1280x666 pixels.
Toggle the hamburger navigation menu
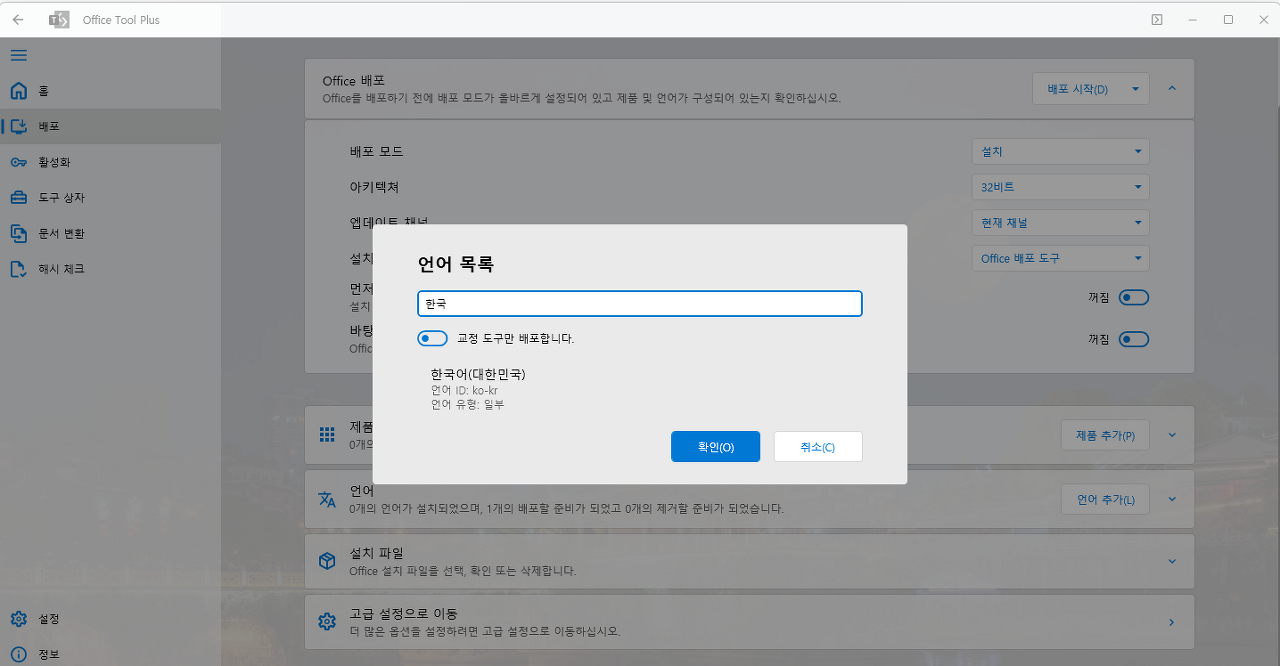(19, 55)
